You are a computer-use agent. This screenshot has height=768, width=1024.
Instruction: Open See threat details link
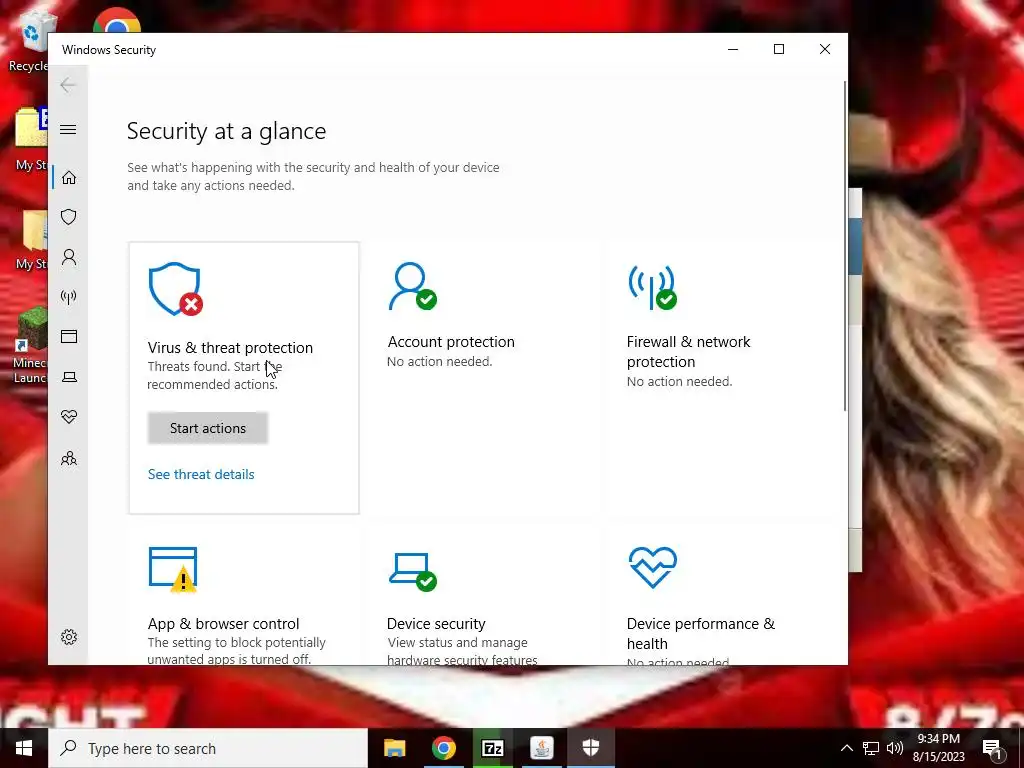click(201, 474)
